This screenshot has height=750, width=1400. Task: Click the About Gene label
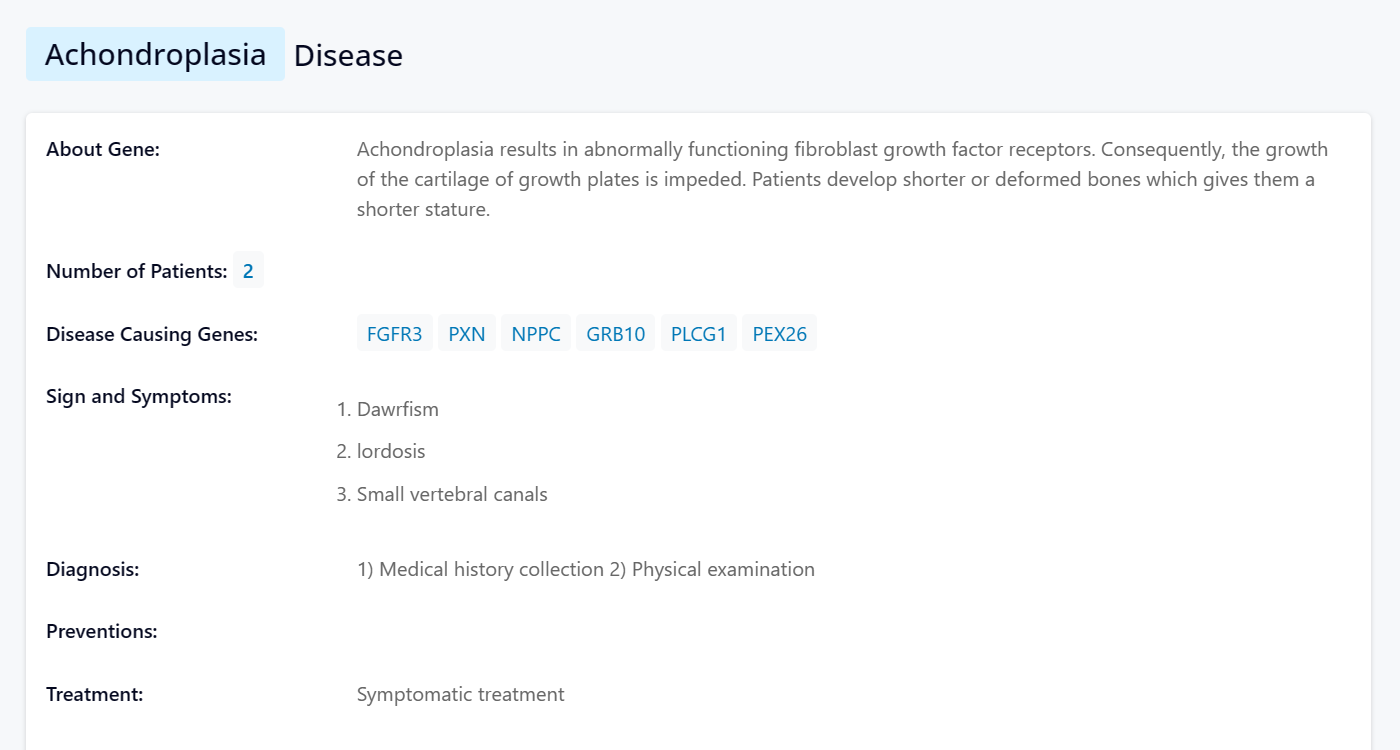point(103,150)
